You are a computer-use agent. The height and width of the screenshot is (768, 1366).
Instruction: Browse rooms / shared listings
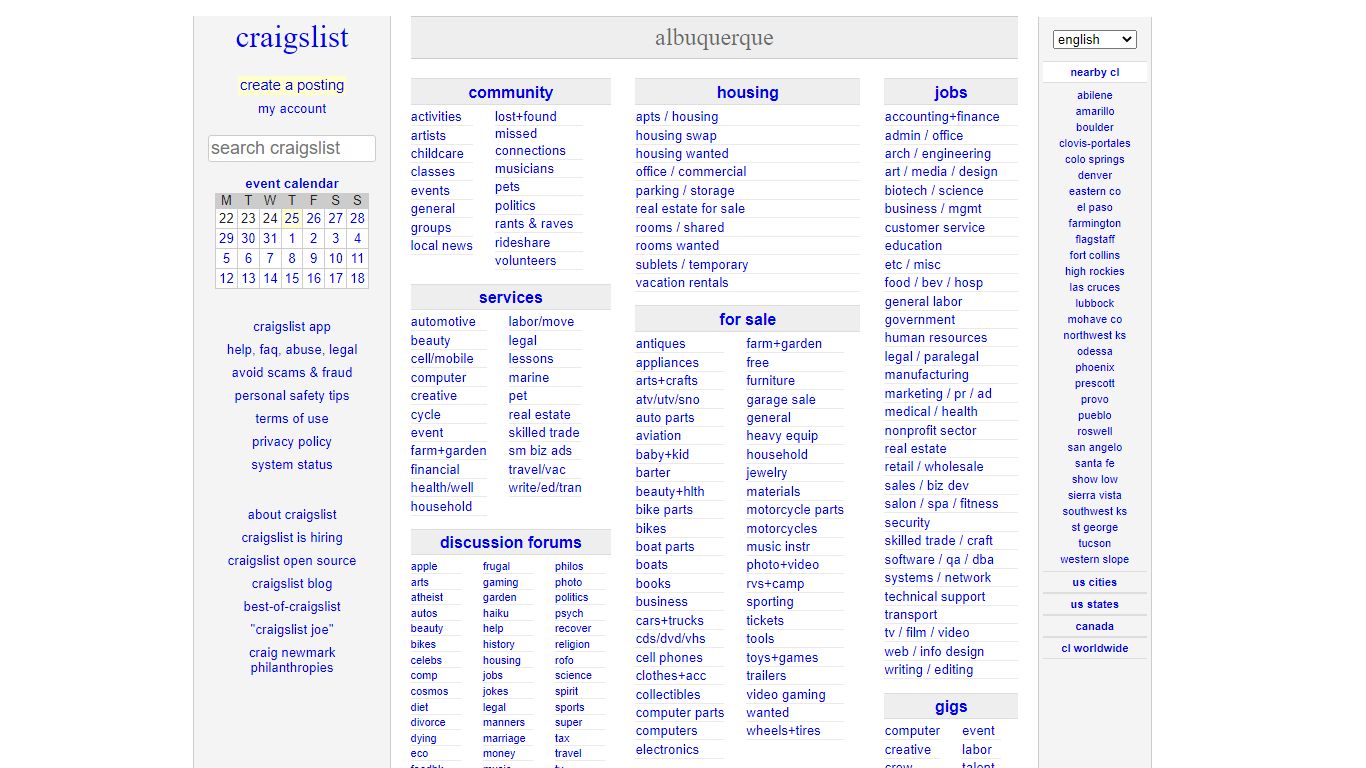[680, 227]
